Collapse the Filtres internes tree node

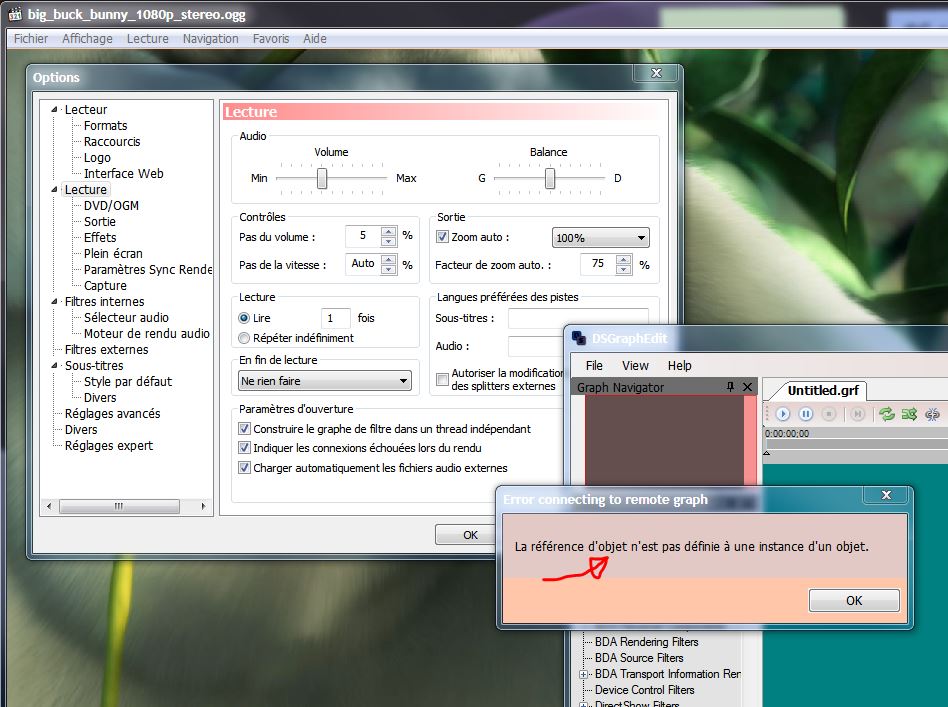click(x=54, y=301)
